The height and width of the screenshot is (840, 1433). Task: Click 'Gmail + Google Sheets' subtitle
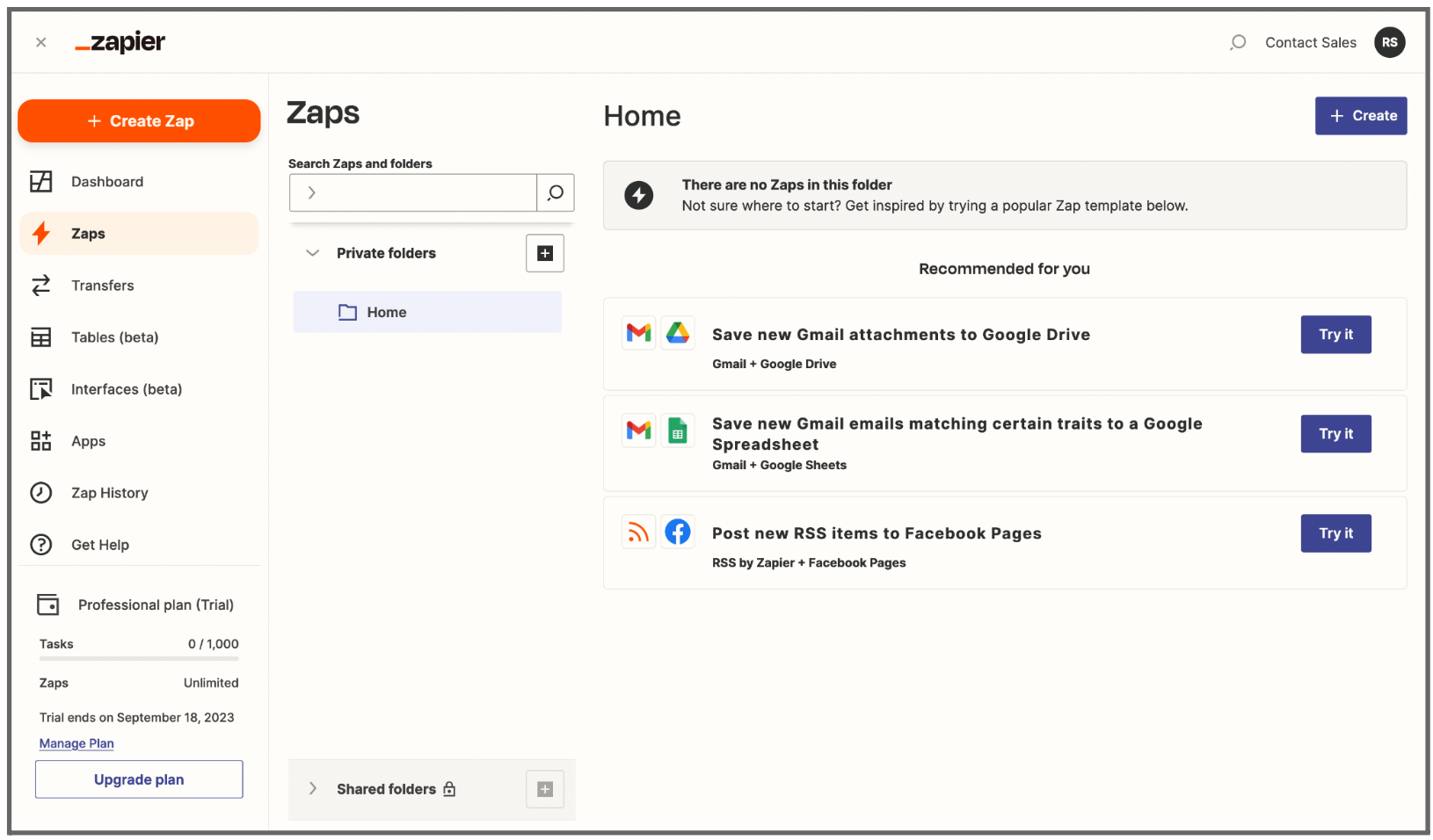pyautogui.click(x=779, y=466)
